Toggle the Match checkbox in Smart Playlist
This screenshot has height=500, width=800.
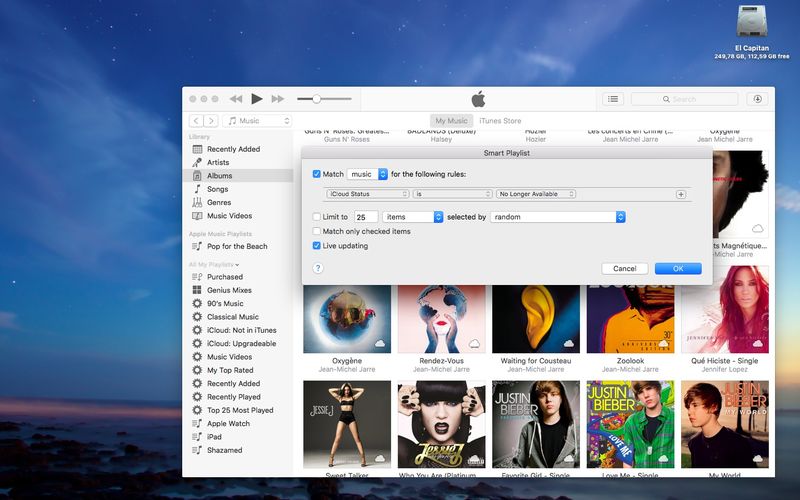[316, 174]
